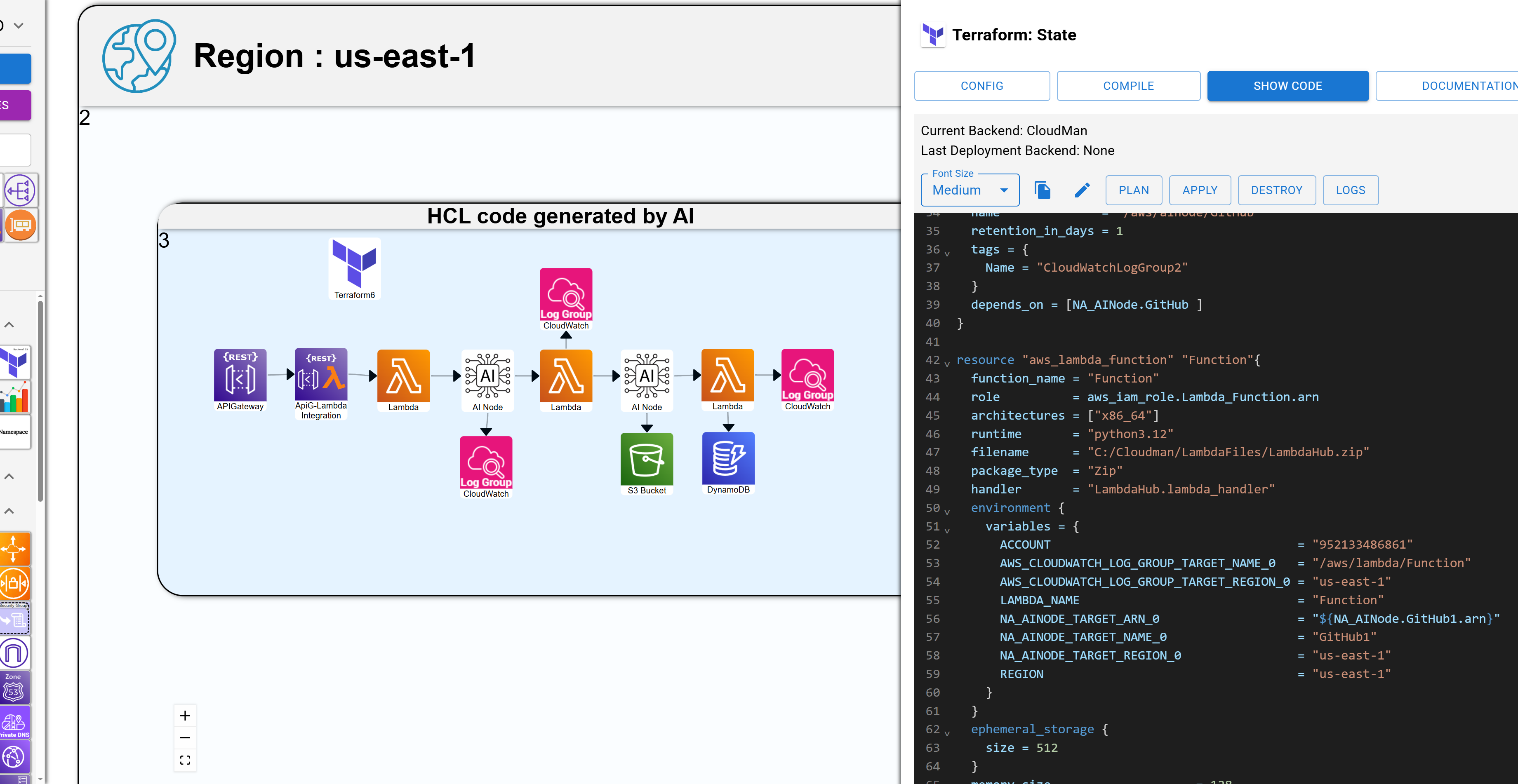This screenshot has width=1518, height=784.
Task: Open the CONFIG tab
Action: coord(982,86)
